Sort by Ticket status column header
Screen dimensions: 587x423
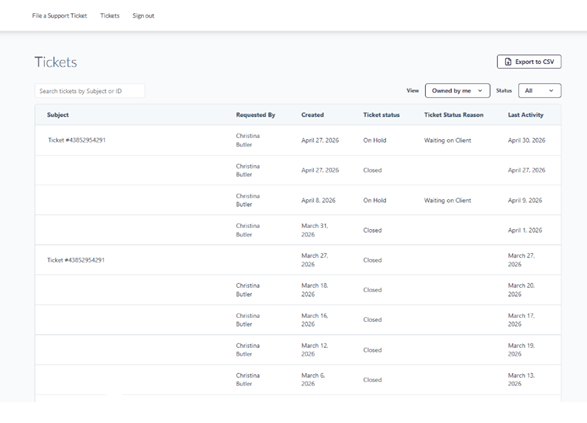pos(381,115)
